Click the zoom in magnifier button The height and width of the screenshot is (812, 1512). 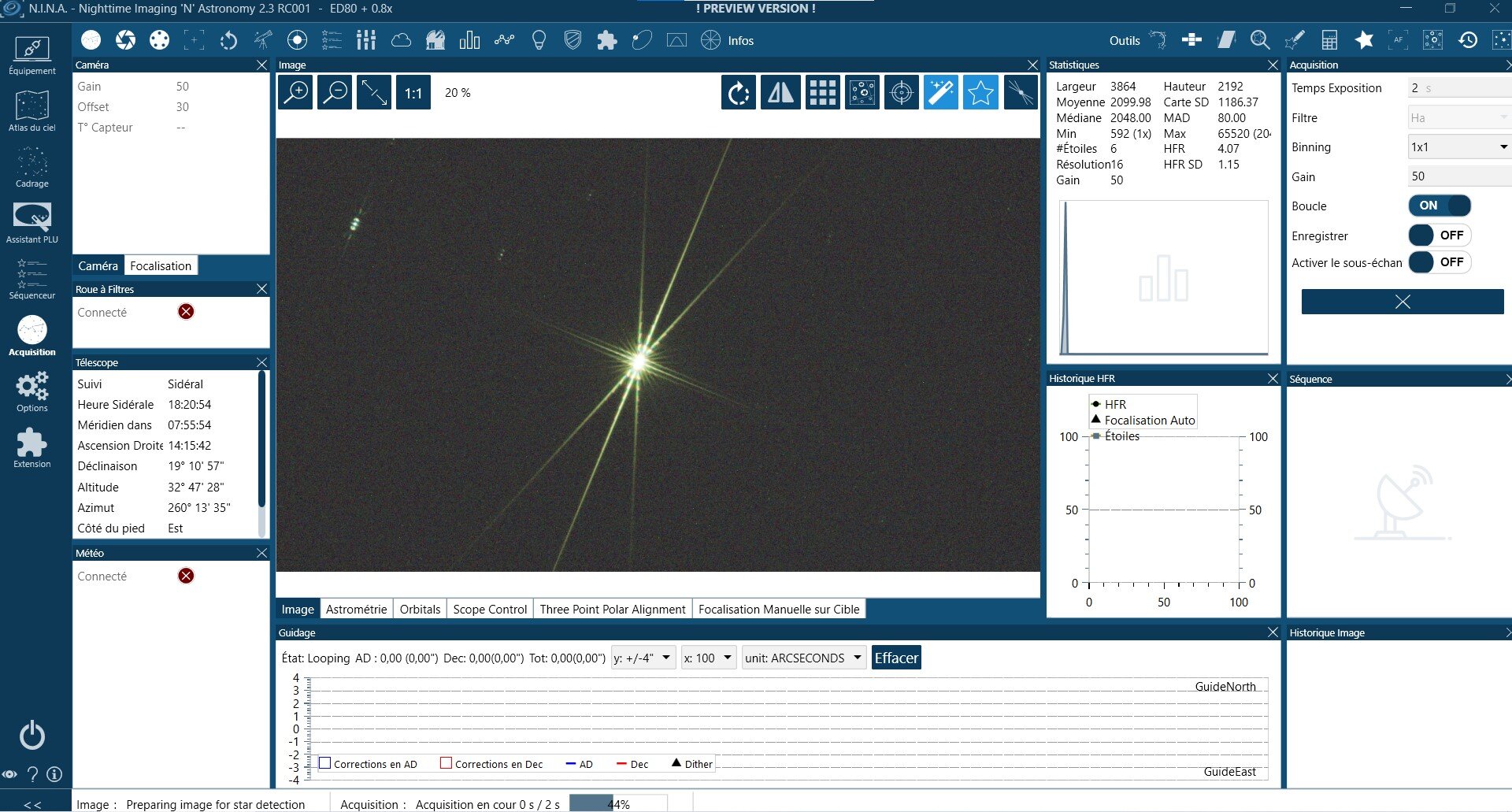pos(296,93)
